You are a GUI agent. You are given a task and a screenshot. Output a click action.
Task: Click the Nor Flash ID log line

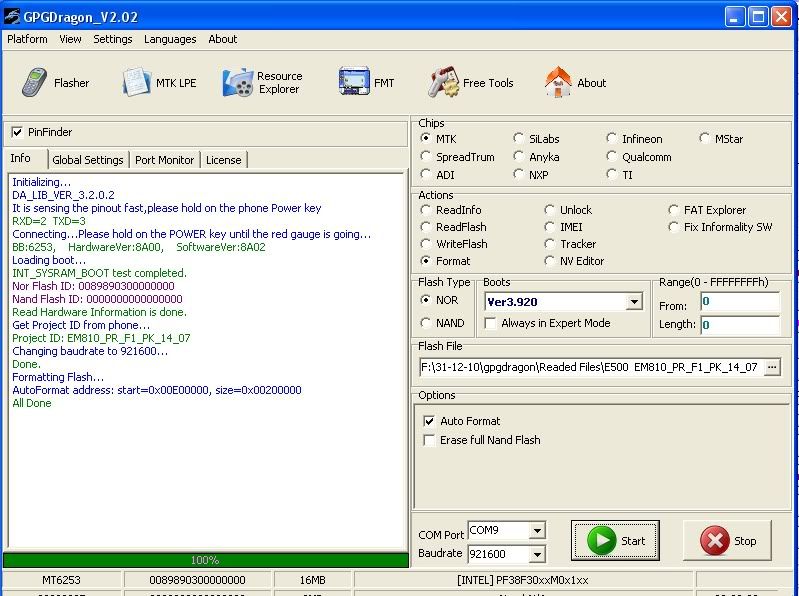tap(93, 286)
